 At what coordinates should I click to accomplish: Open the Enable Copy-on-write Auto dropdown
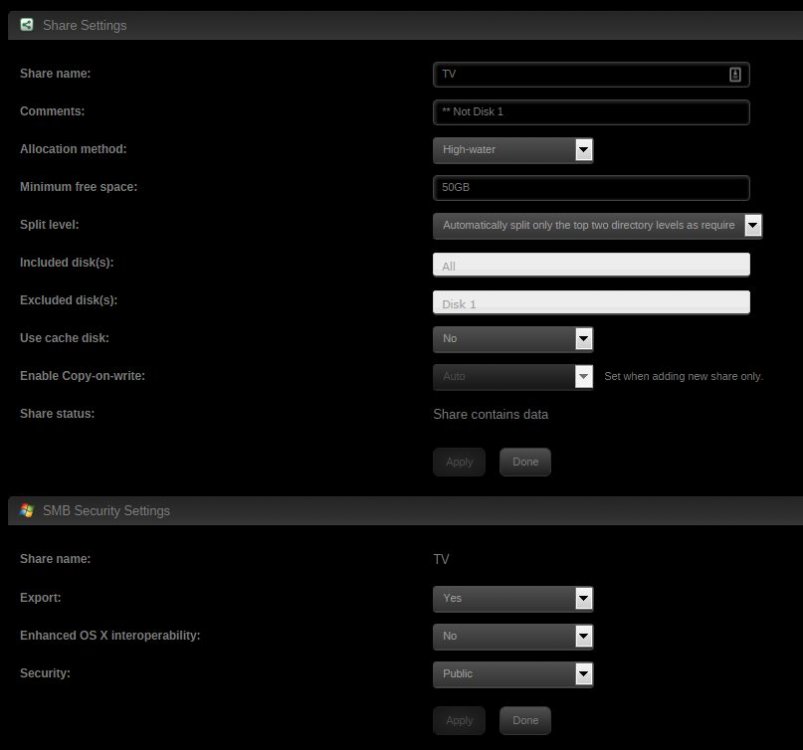513,377
